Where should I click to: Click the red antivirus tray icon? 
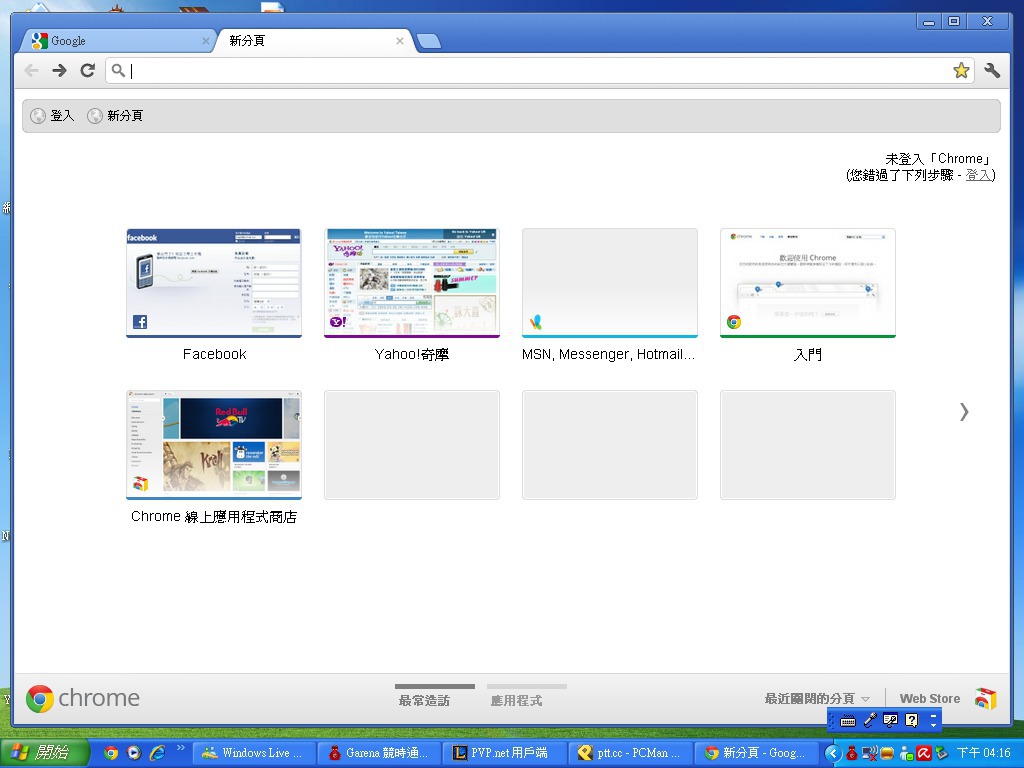[x=923, y=754]
